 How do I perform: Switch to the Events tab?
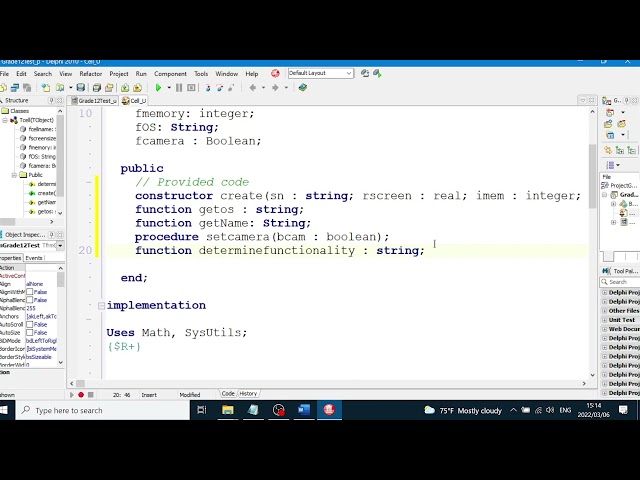(33, 258)
